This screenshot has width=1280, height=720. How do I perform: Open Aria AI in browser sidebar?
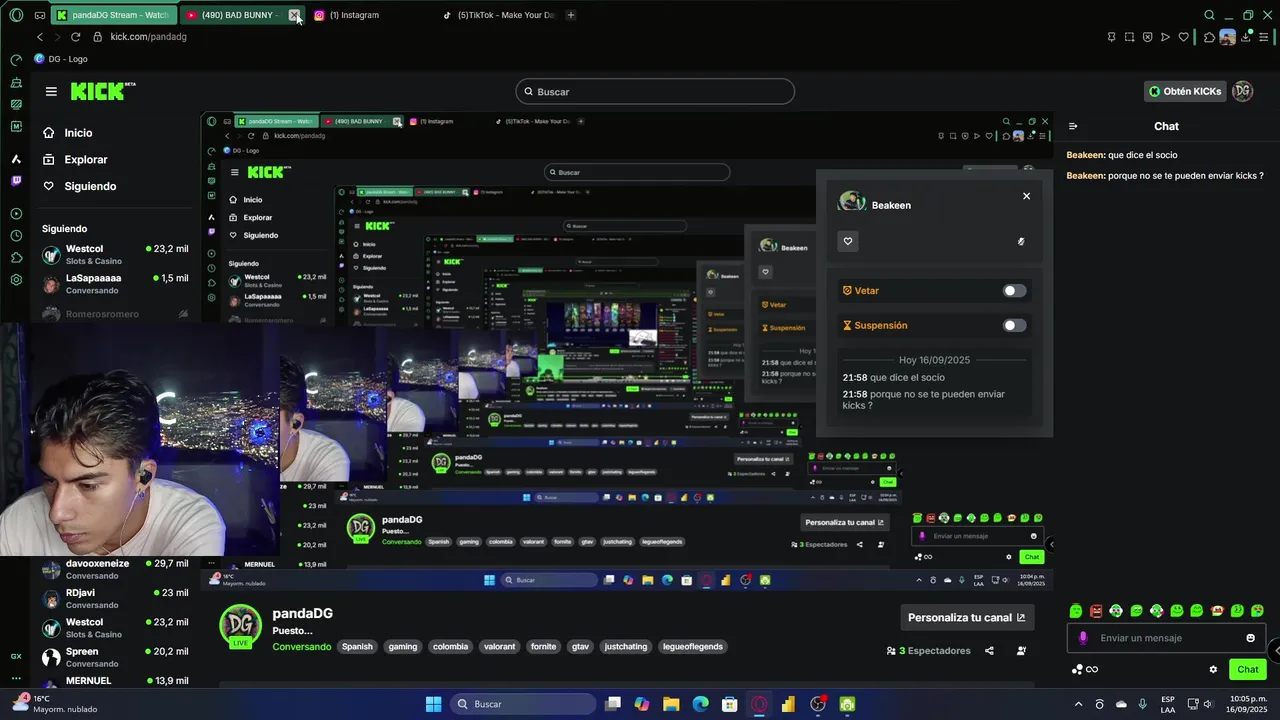pyautogui.click(x=16, y=159)
